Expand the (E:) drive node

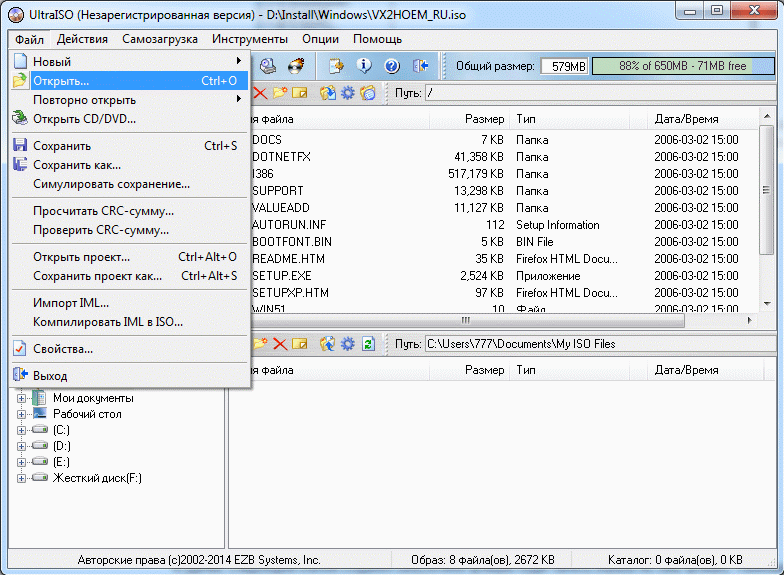[21, 462]
